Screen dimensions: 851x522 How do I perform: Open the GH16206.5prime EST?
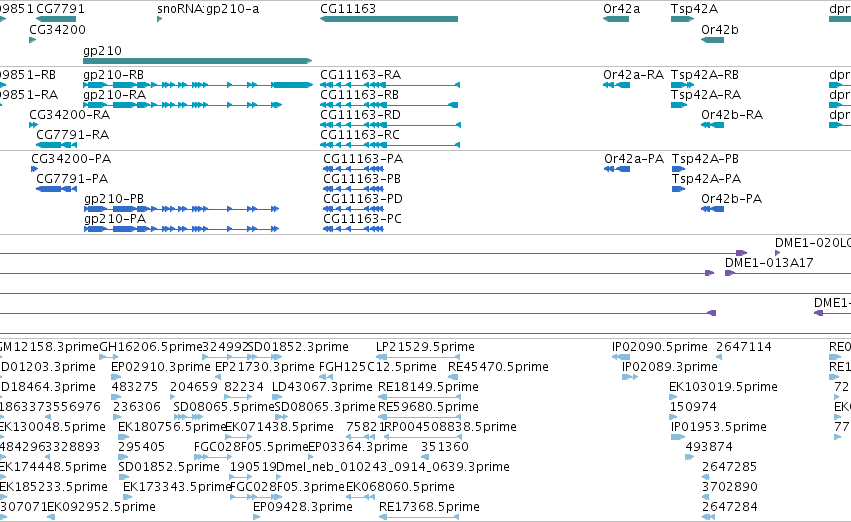[x=109, y=357]
